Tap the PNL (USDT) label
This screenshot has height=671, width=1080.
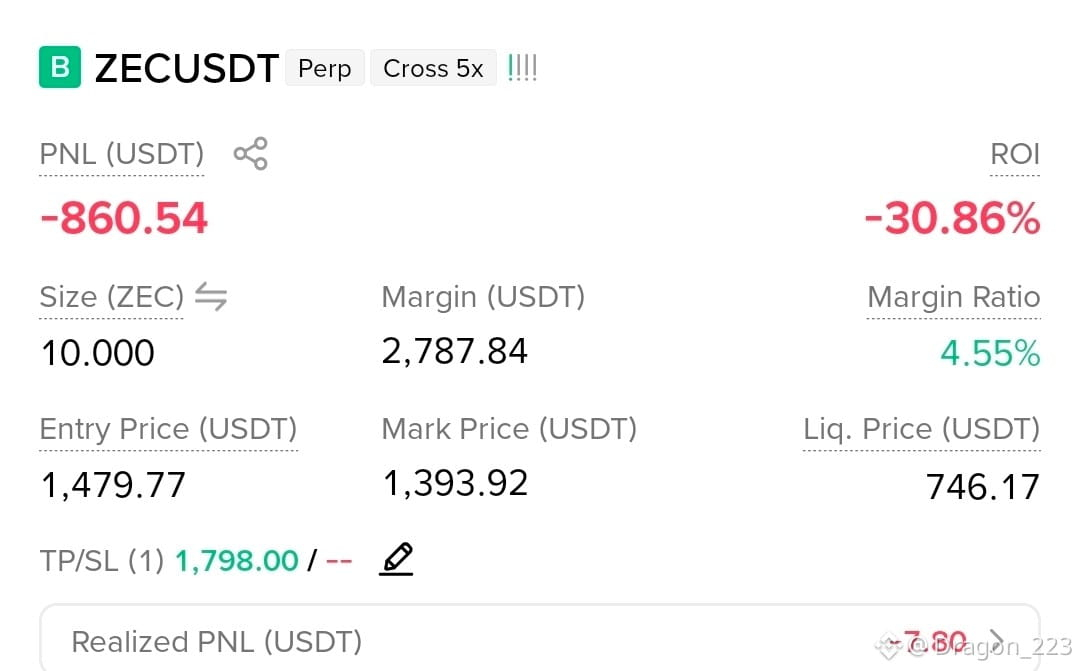(122, 154)
